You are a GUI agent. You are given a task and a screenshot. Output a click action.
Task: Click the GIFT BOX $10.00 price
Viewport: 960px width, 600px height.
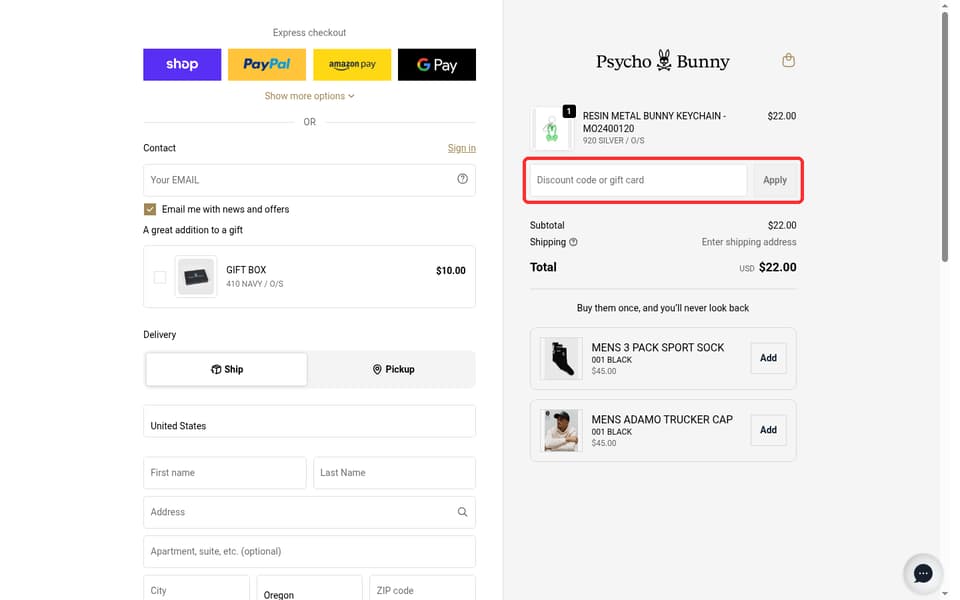tap(451, 271)
